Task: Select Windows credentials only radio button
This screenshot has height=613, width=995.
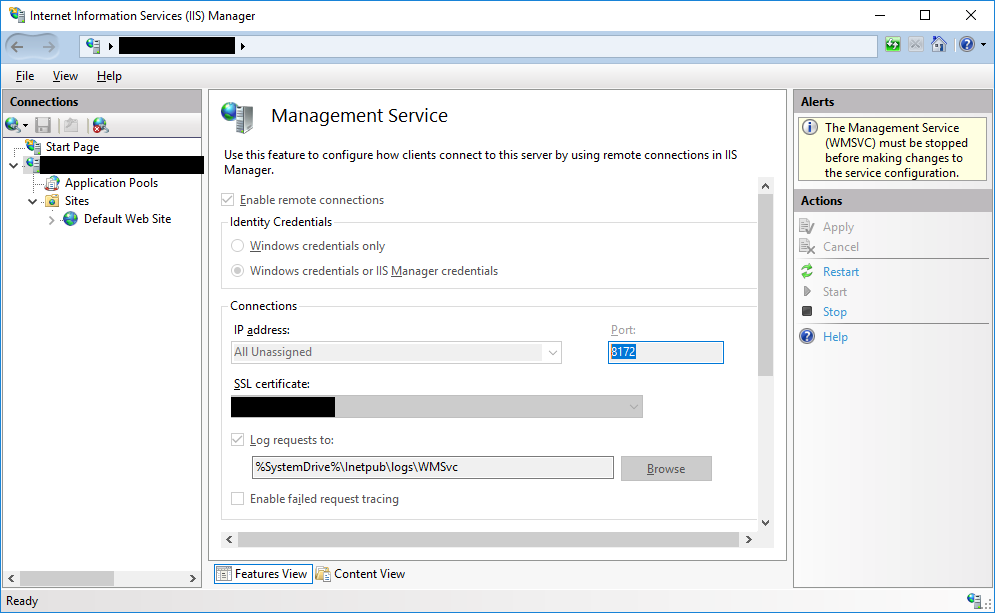Action: (237, 246)
